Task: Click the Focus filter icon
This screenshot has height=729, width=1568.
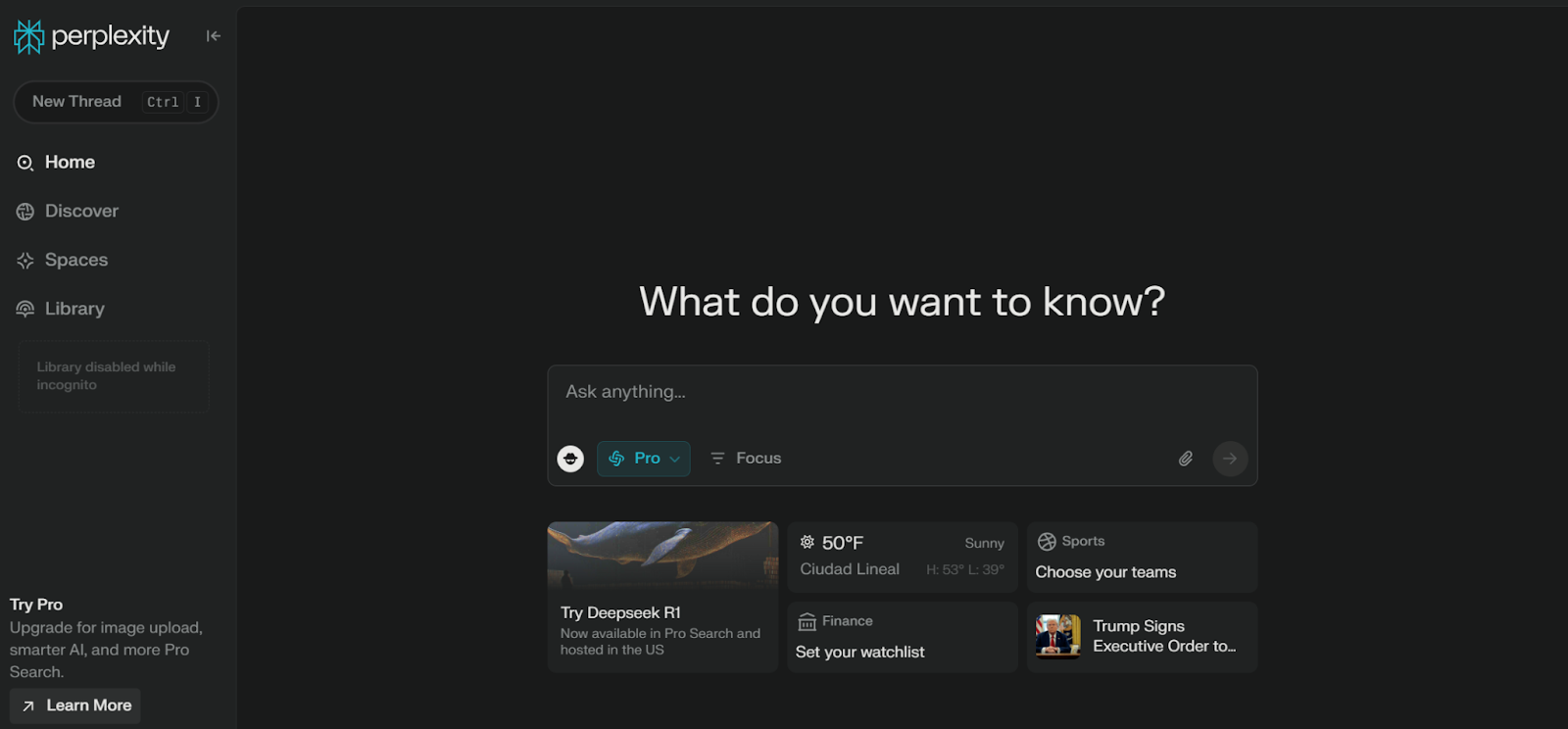Action: click(x=717, y=459)
